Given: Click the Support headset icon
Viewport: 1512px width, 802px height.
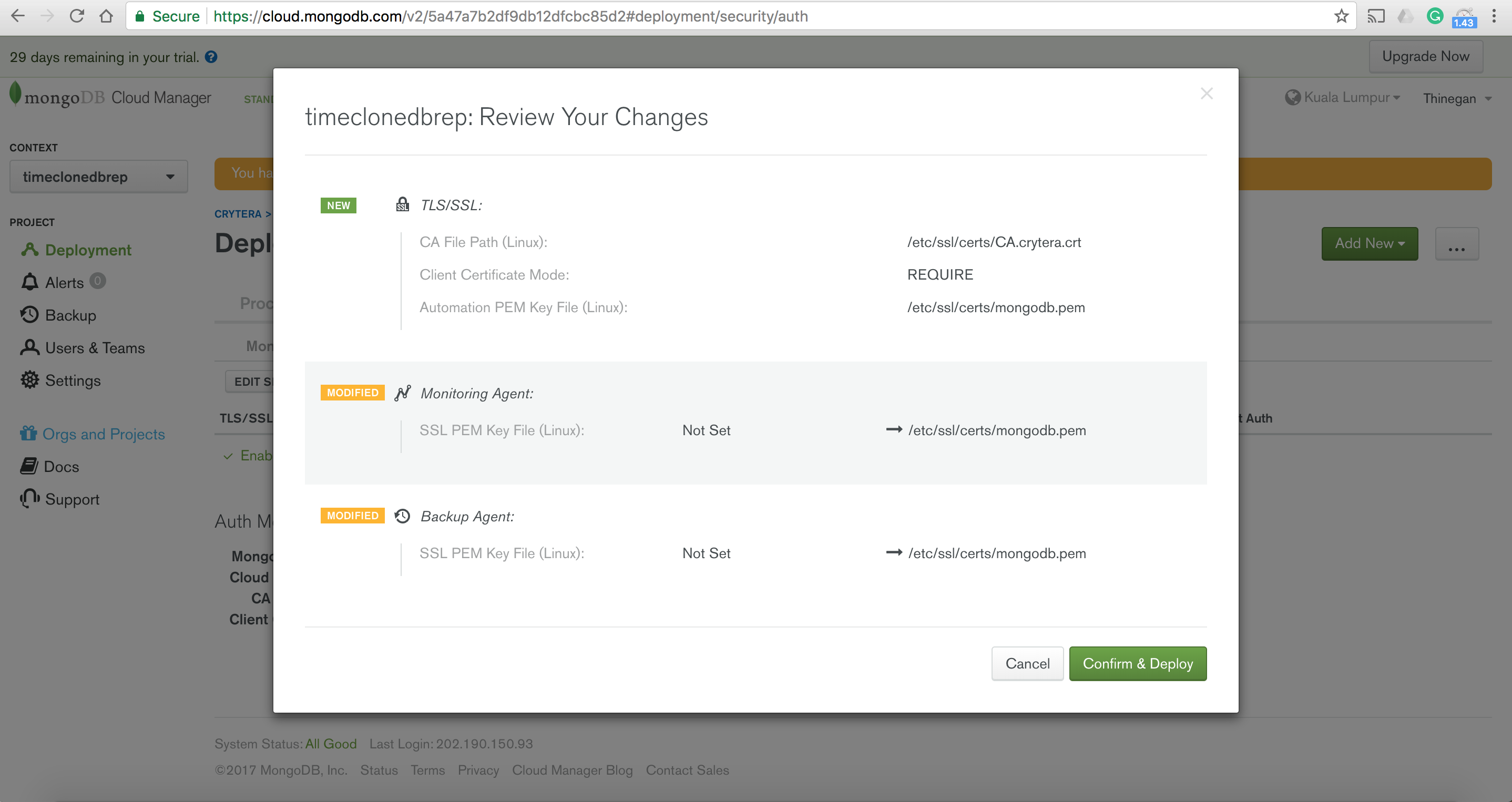Looking at the screenshot, I should click(x=29, y=499).
